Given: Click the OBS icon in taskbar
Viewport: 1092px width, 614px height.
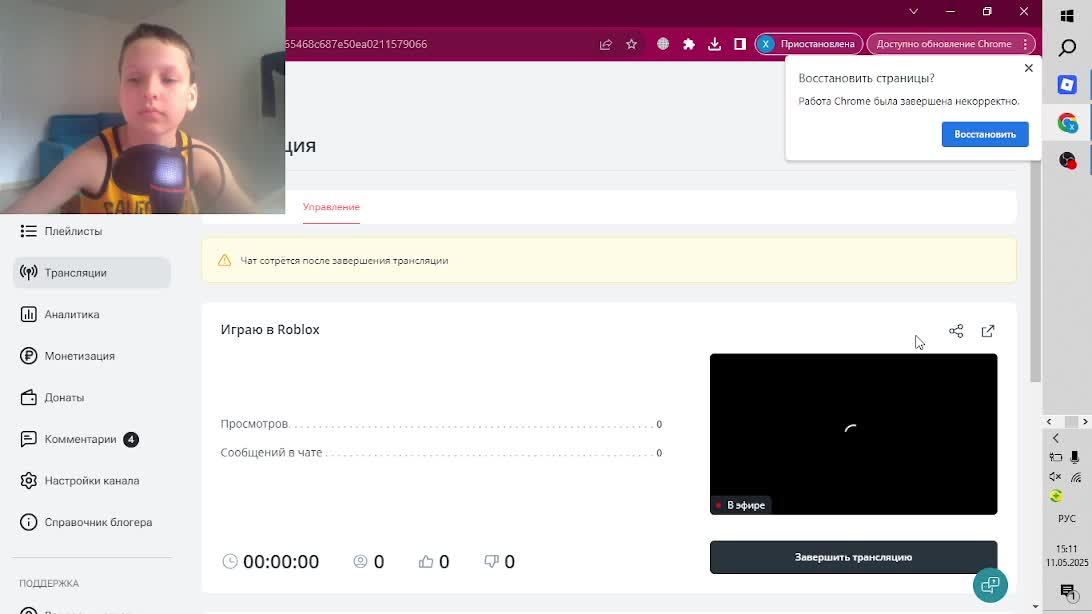Looking at the screenshot, I should pyautogui.click(x=1067, y=161).
